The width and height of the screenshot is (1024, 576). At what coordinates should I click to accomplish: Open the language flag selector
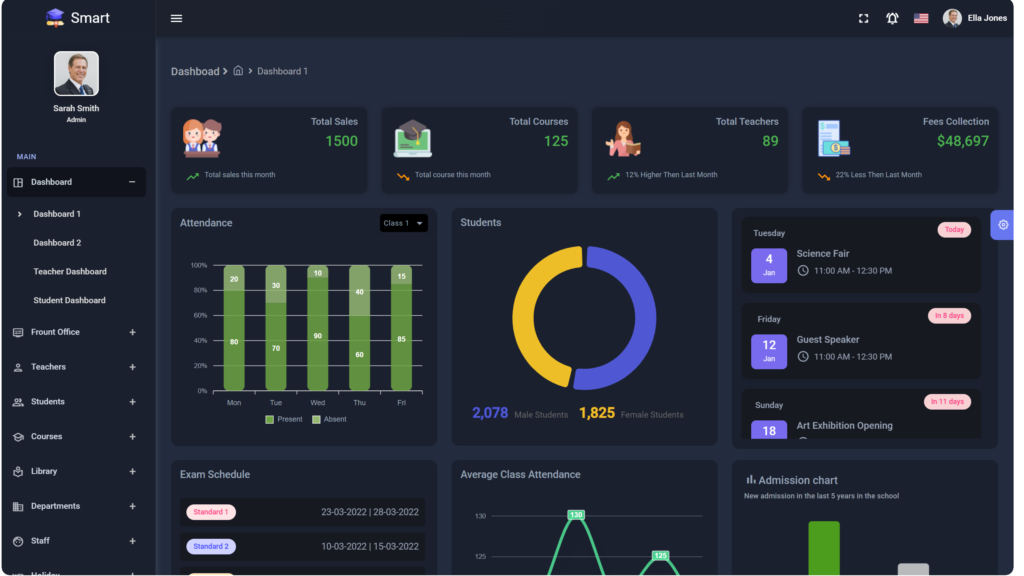921,18
